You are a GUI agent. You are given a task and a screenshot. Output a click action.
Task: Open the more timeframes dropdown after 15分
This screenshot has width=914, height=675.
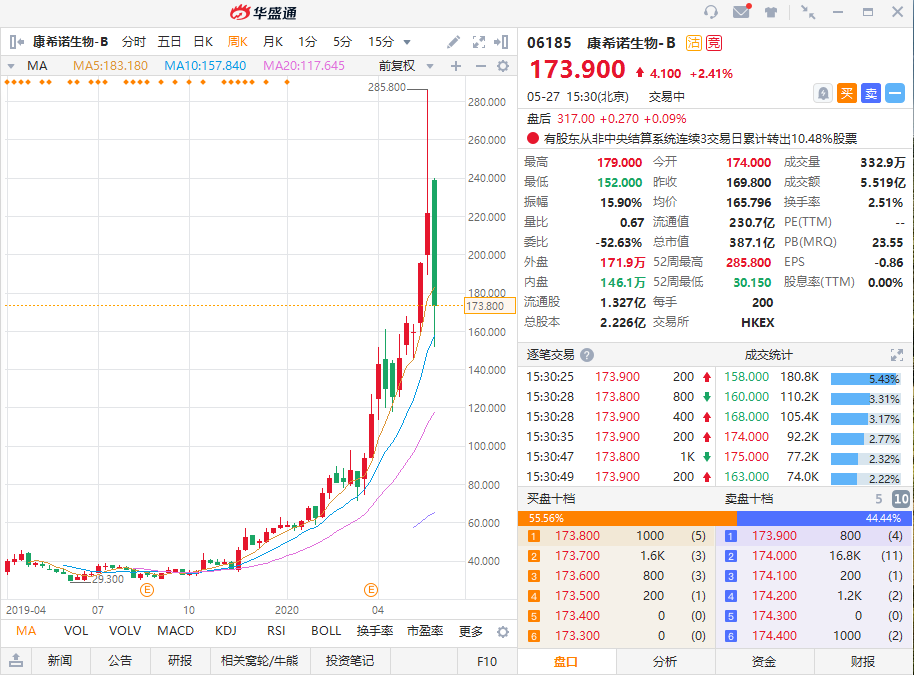click(407, 42)
